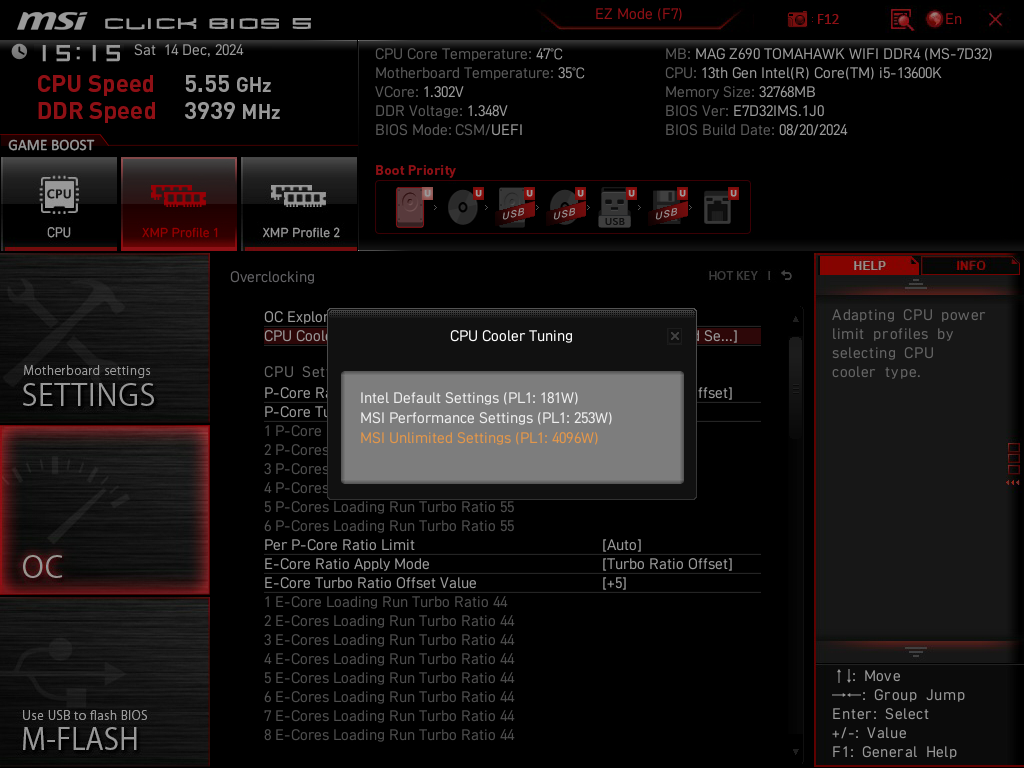
Task: Click the highlighted CPU Cooler Tuning row
Action: 295,336
